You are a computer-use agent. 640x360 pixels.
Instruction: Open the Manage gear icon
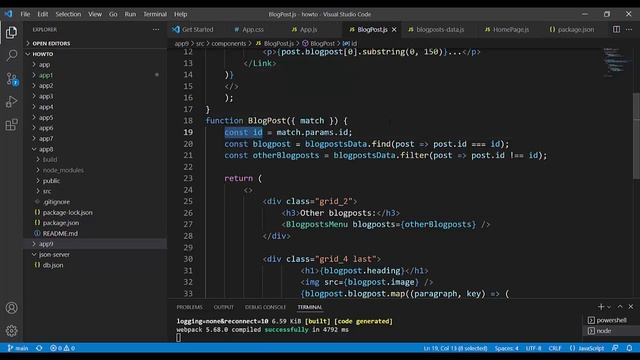click(11, 331)
